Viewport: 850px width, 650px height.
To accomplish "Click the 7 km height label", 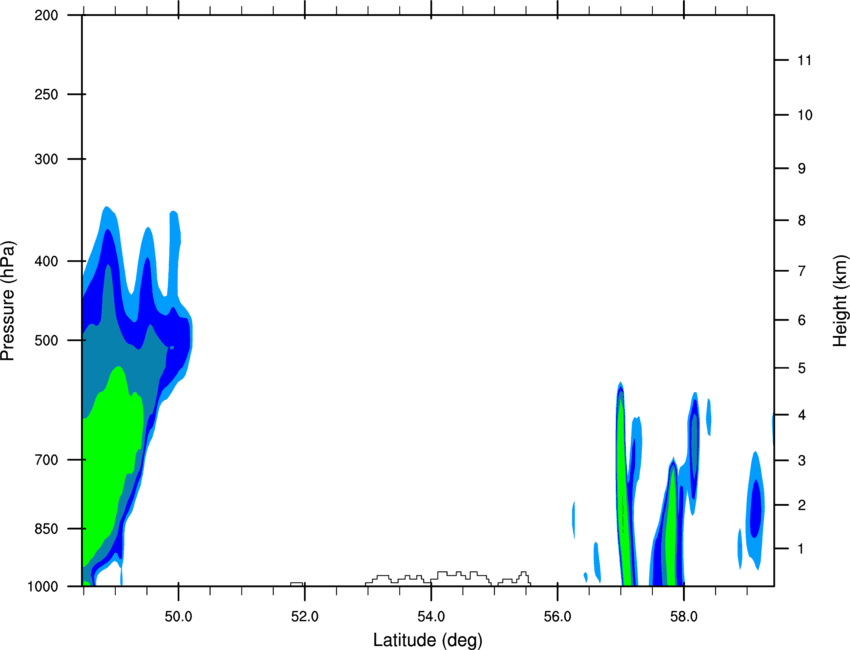I will point(802,271).
